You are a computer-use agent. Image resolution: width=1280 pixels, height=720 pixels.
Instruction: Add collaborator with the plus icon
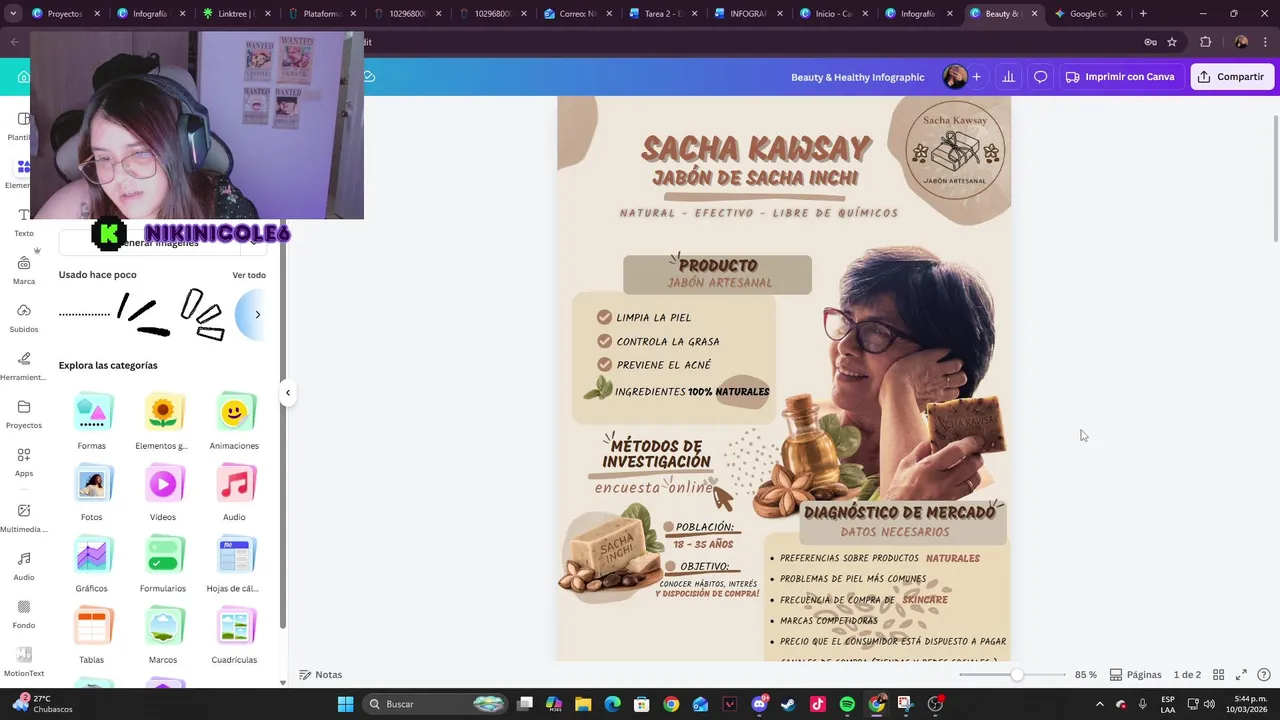976,77
